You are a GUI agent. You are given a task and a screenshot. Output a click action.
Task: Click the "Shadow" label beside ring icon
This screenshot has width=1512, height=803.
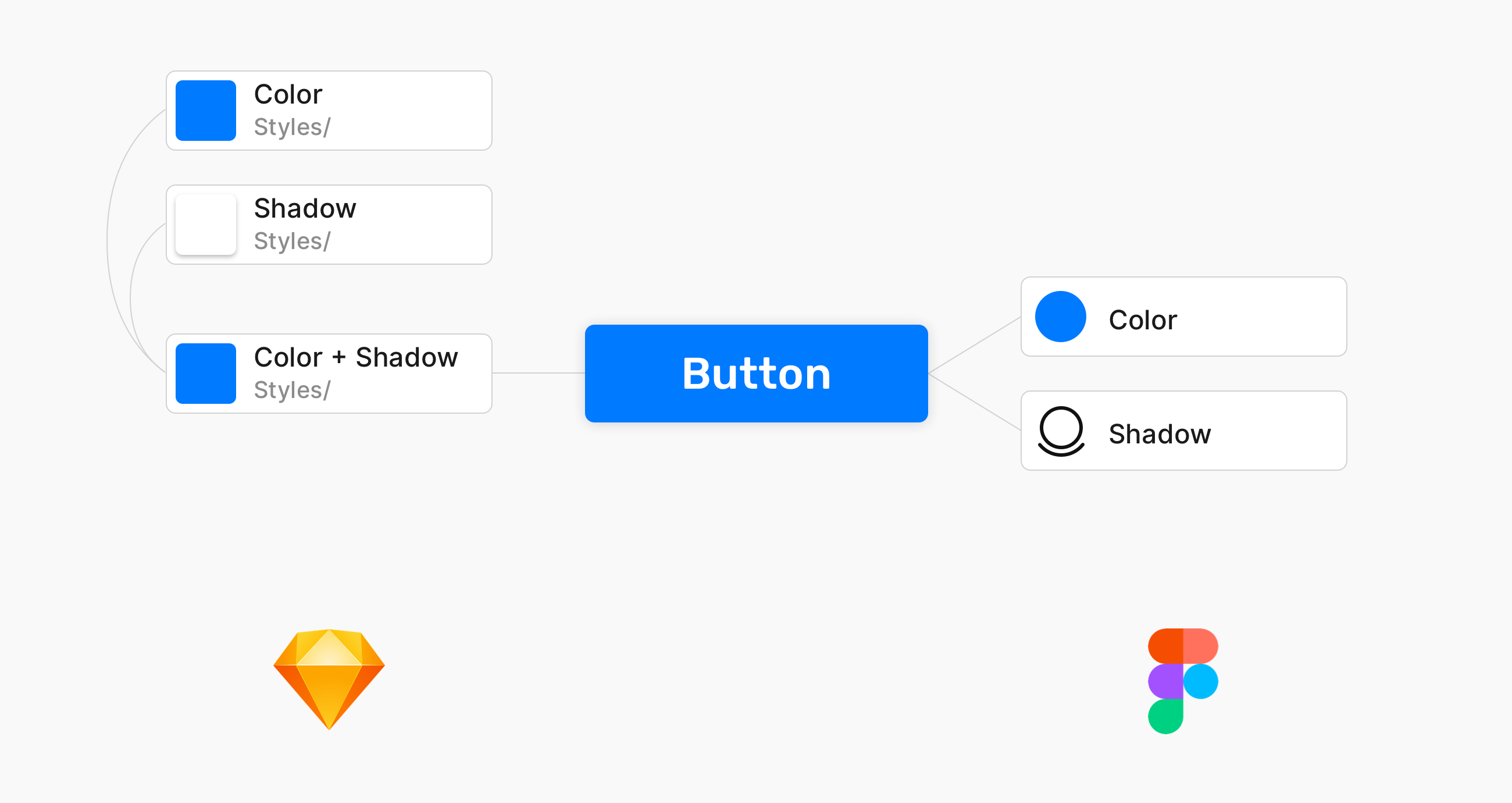[x=1160, y=434]
